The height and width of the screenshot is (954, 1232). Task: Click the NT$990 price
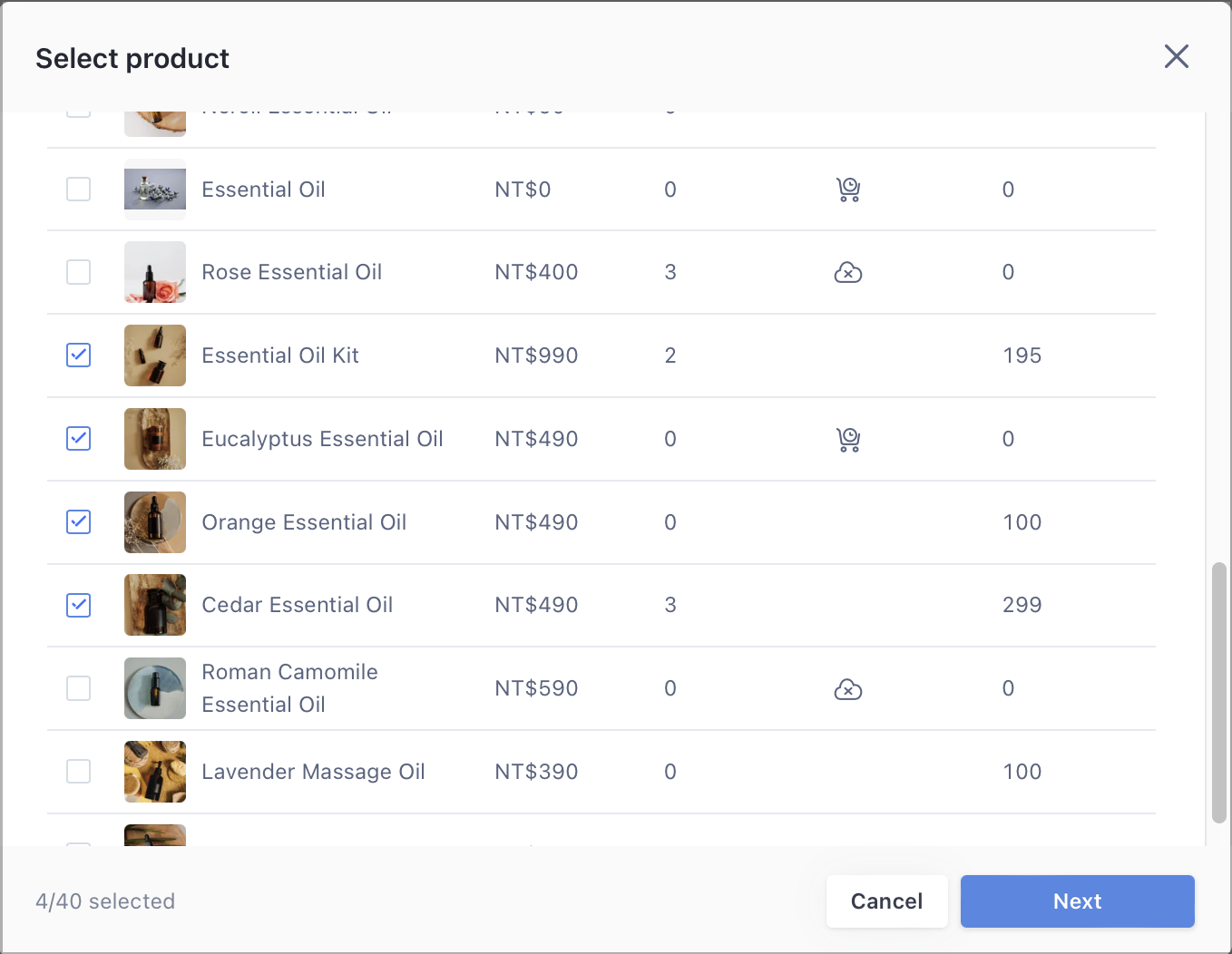pos(536,355)
